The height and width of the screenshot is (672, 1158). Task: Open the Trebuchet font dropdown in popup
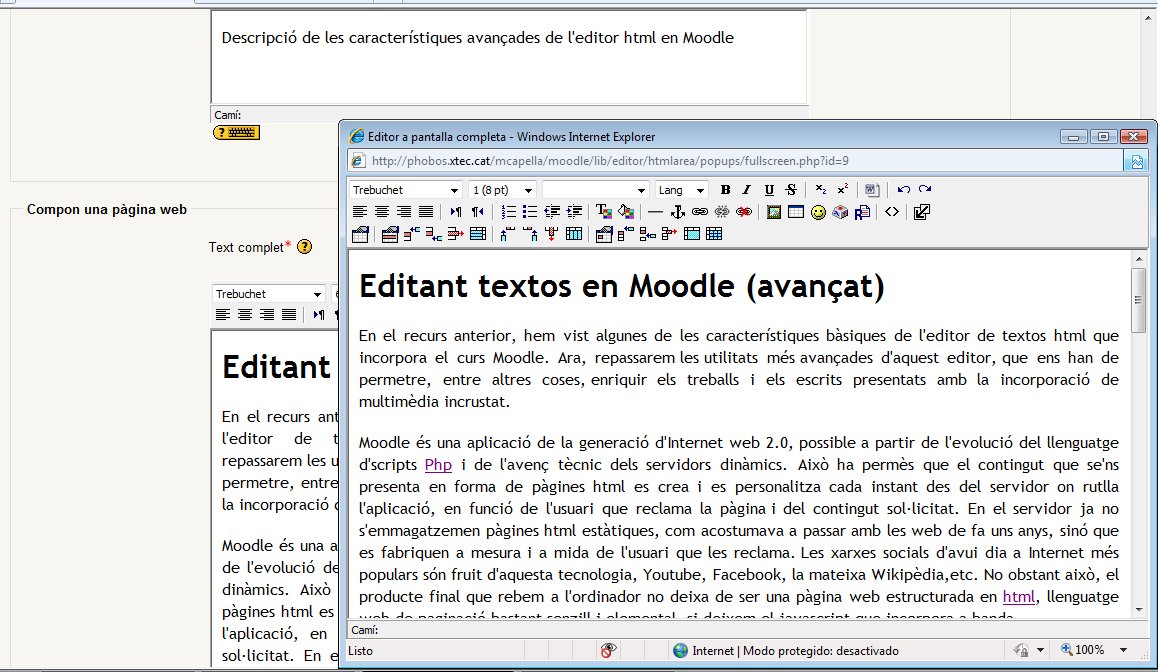pos(405,190)
